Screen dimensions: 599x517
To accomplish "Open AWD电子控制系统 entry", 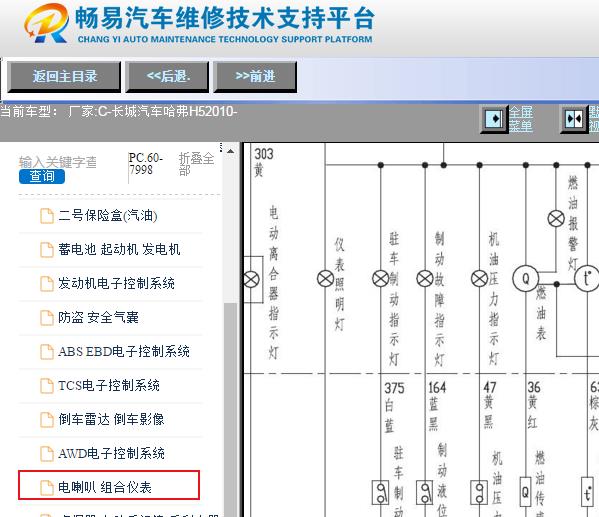I will tap(112, 453).
